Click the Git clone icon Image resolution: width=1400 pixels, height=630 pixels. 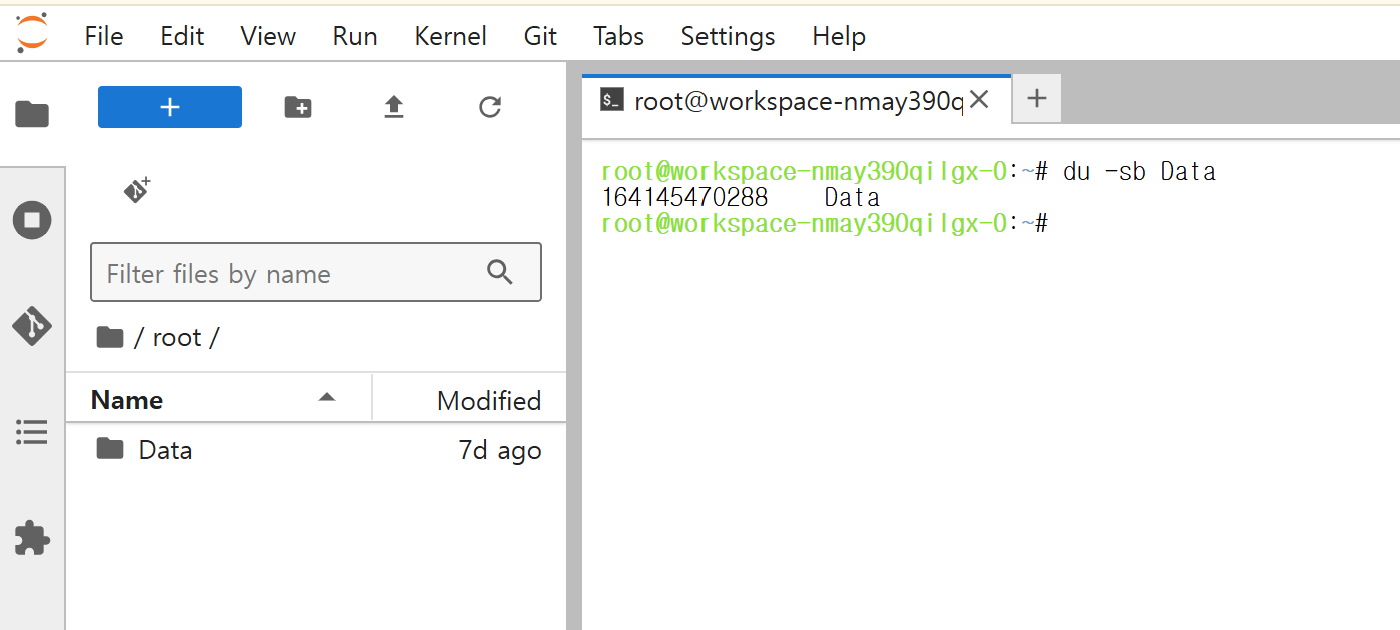click(137, 190)
